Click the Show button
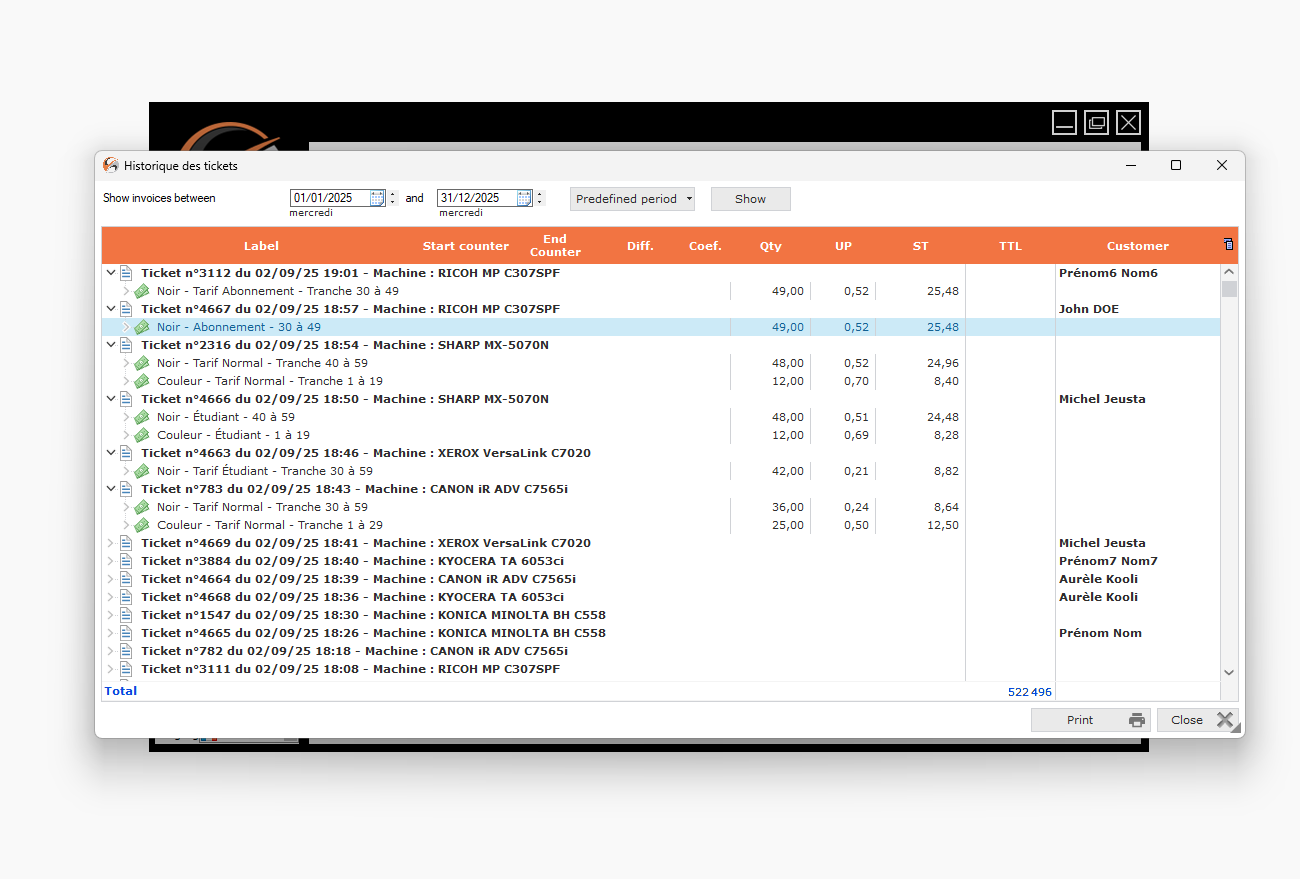1300x879 pixels. (x=751, y=199)
